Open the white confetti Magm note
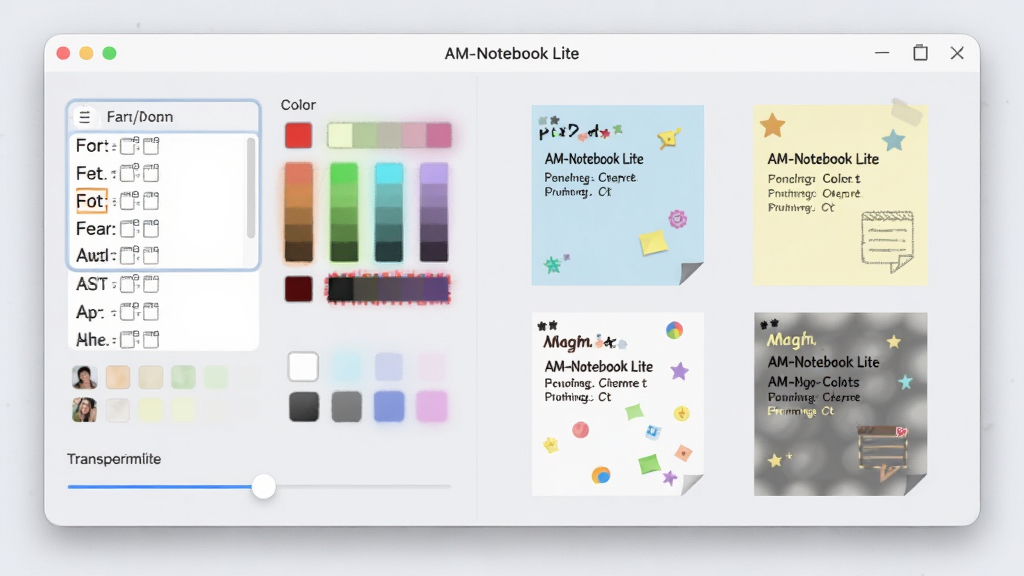 point(618,404)
